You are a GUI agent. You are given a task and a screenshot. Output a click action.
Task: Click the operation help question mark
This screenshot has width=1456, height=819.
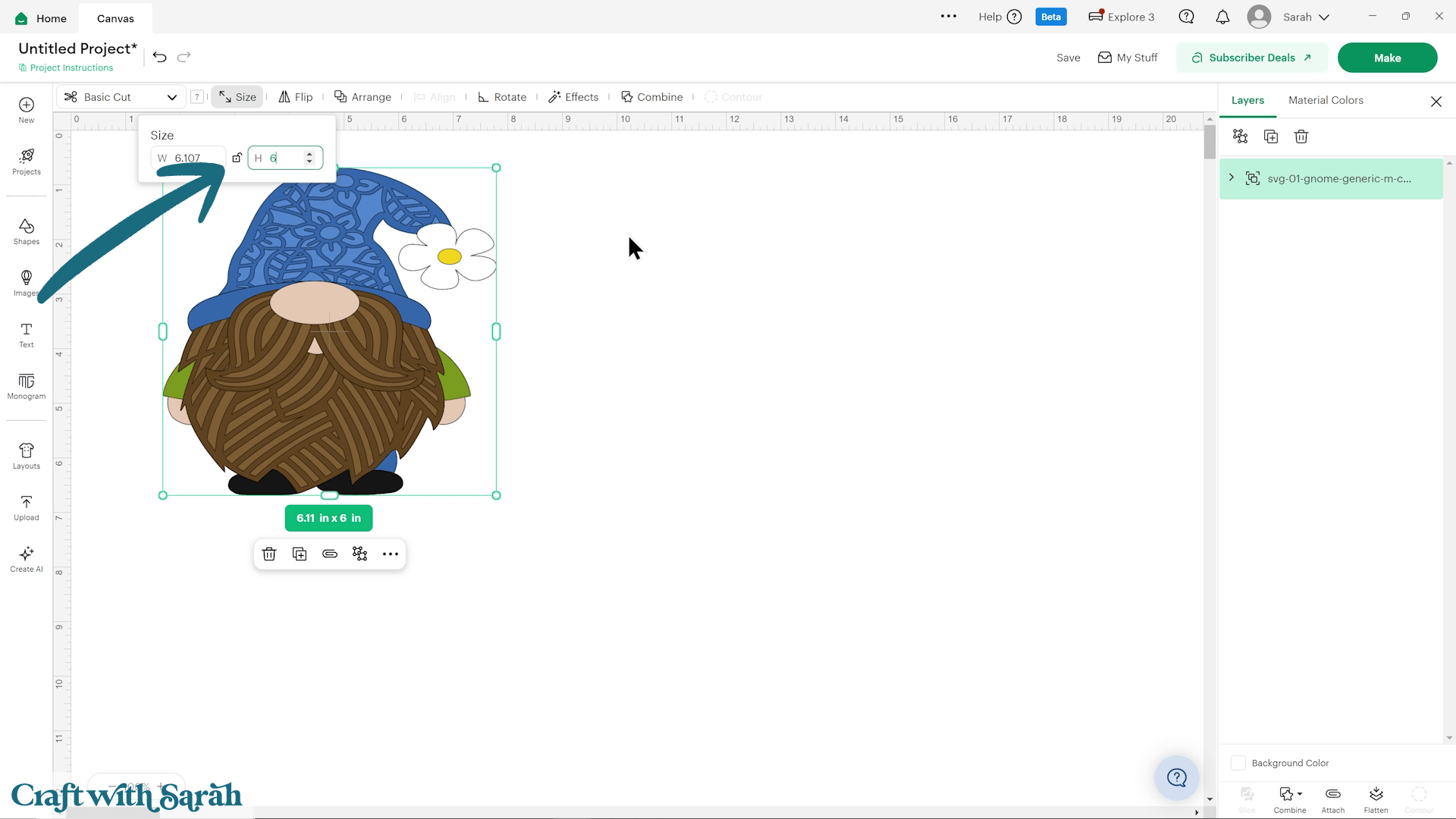[x=197, y=97]
